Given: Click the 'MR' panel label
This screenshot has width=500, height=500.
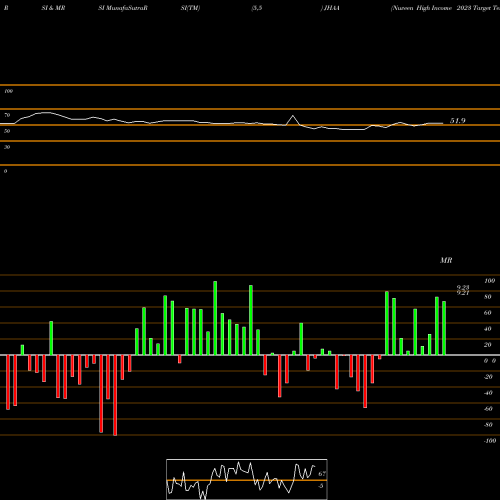Looking at the screenshot, I should coord(446,260).
